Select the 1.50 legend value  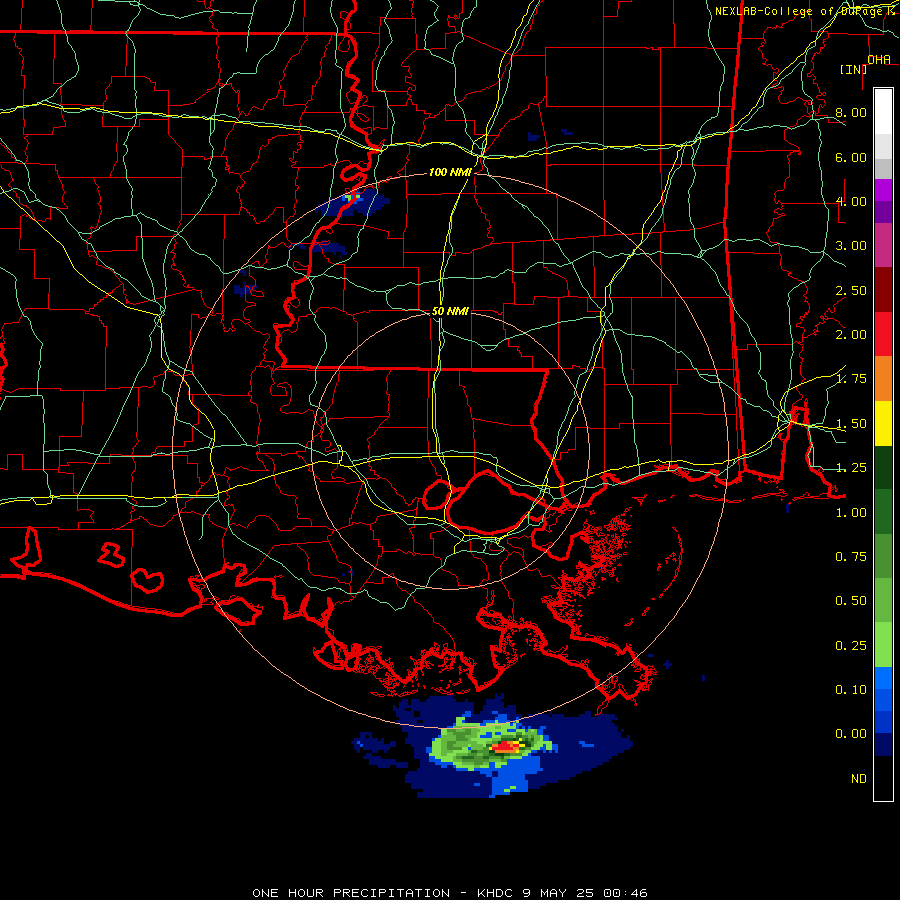click(x=851, y=424)
